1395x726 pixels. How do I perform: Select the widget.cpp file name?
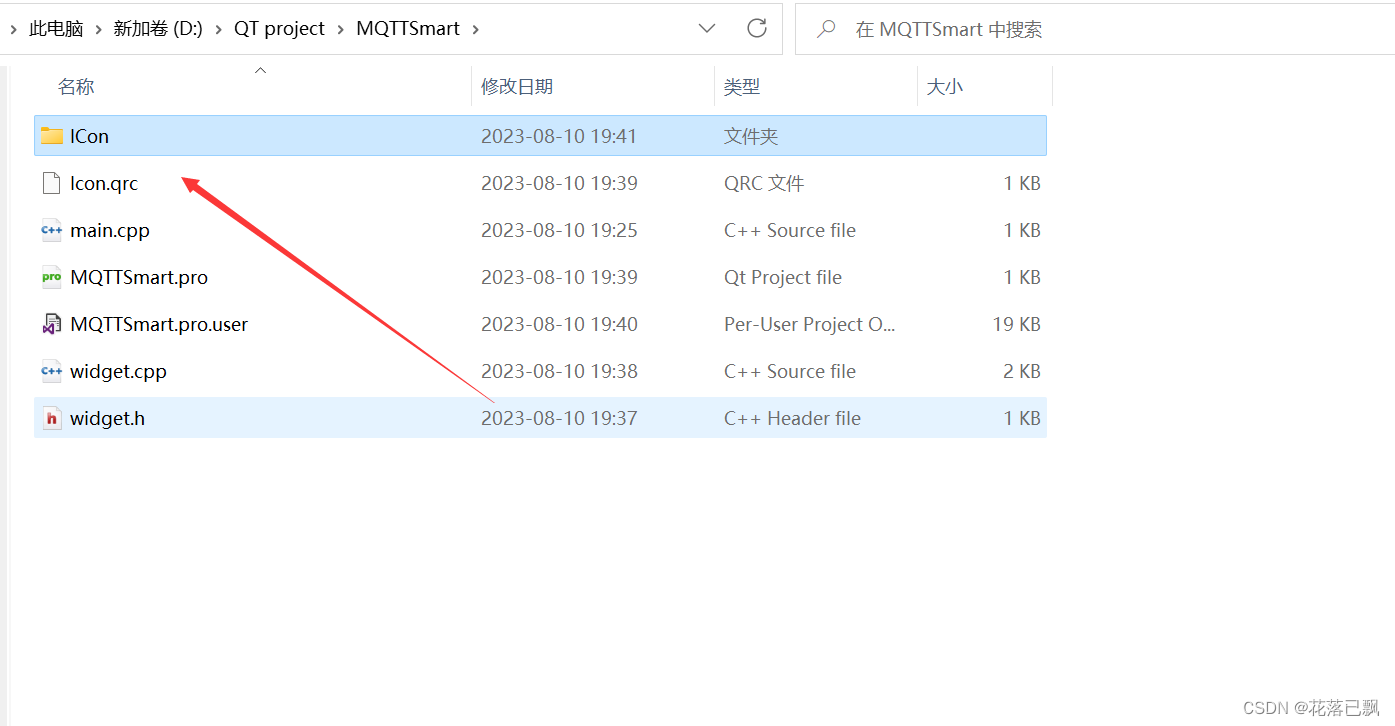click(118, 371)
